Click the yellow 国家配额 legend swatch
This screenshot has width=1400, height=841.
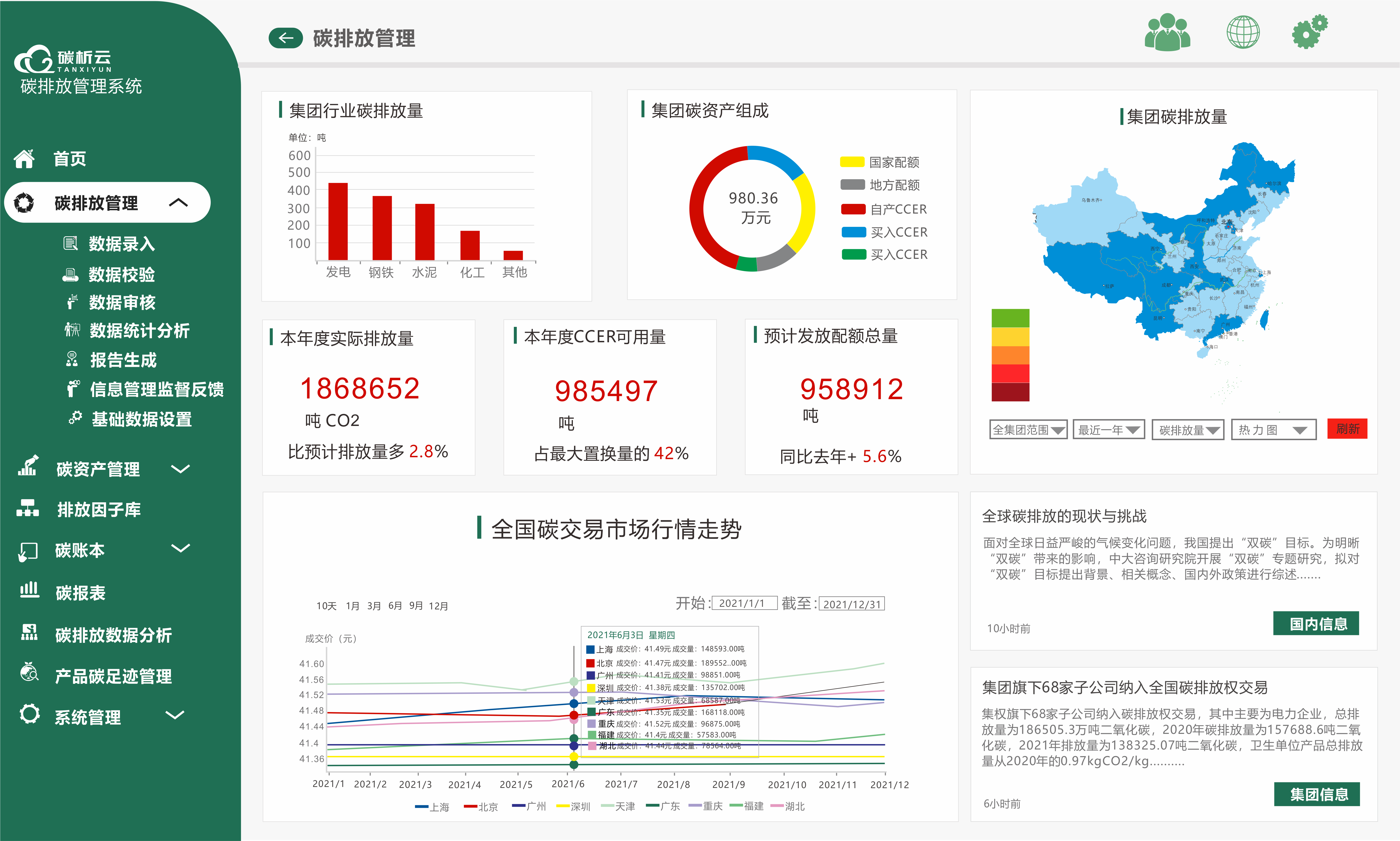pyautogui.click(x=852, y=162)
